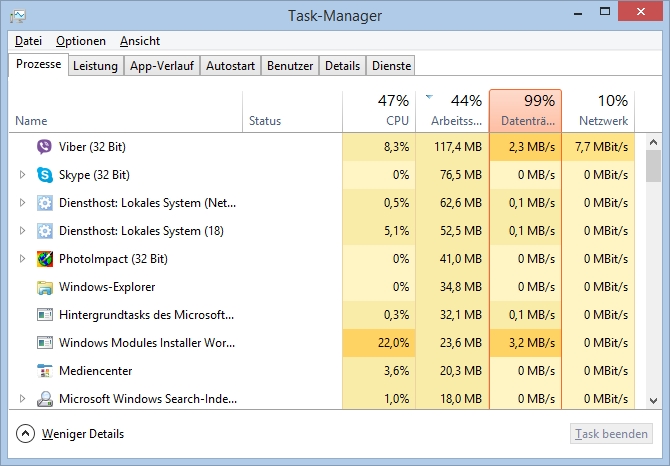Maximize the Task-Manager window
Screen dimensions: 670x466
click(605, 12)
